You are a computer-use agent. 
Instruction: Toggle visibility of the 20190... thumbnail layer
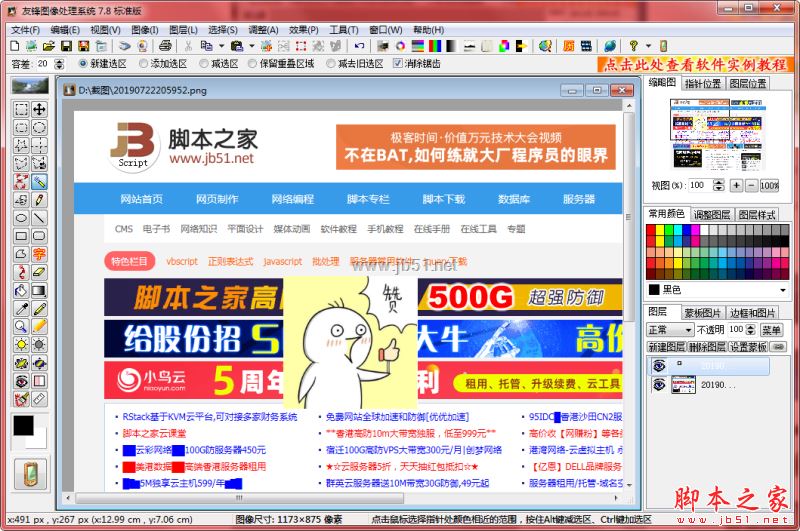click(659, 384)
